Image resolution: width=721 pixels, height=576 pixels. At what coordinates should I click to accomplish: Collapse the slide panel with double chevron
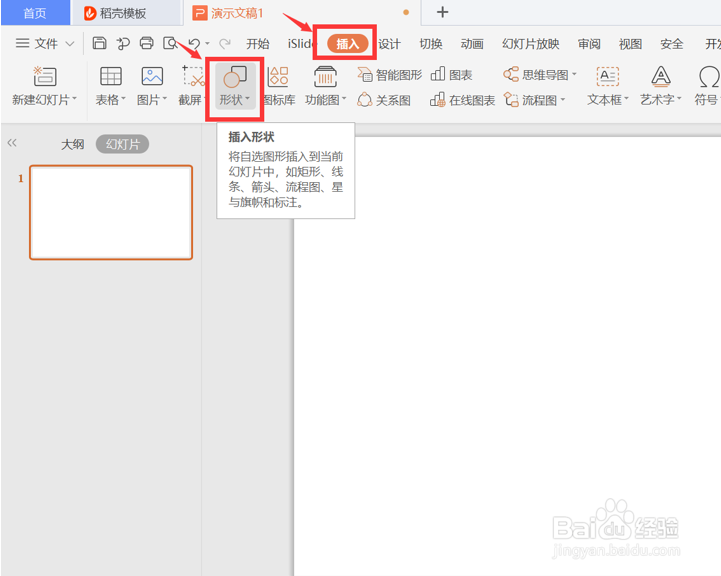(12, 143)
